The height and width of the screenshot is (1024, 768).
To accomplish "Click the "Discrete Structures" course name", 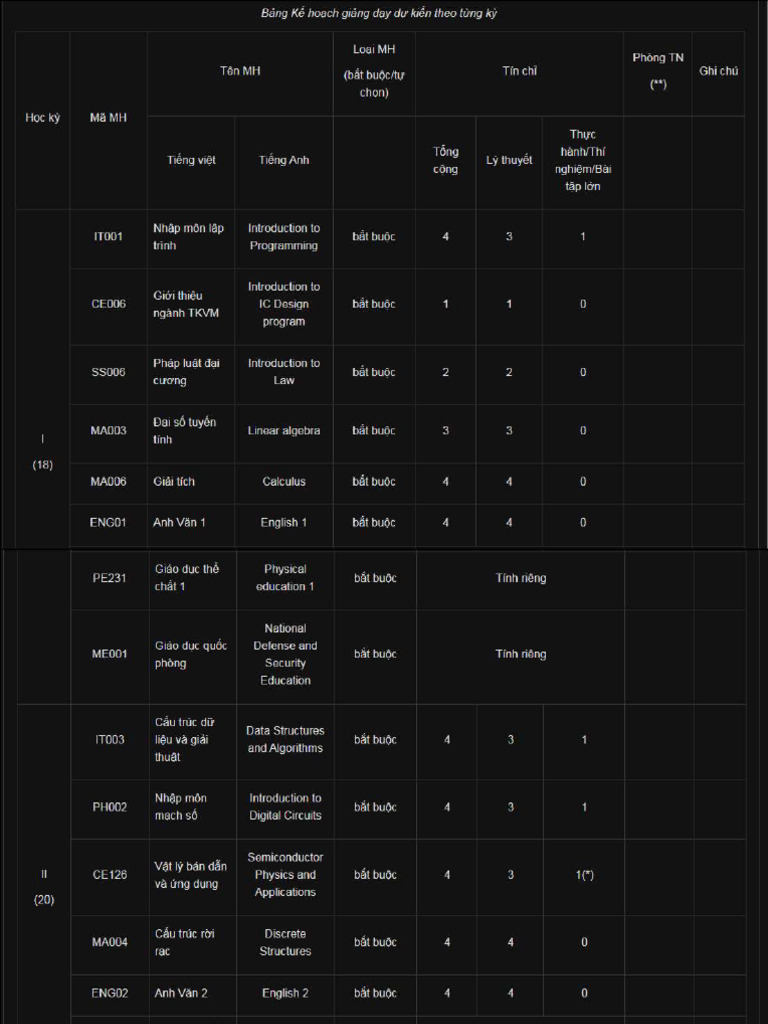I will click(x=286, y=942).
